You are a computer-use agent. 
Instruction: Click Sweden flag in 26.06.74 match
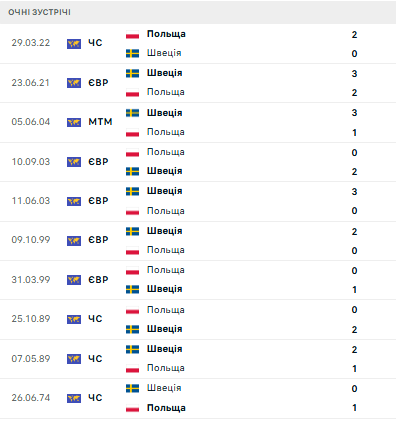(x=132, y=388)
